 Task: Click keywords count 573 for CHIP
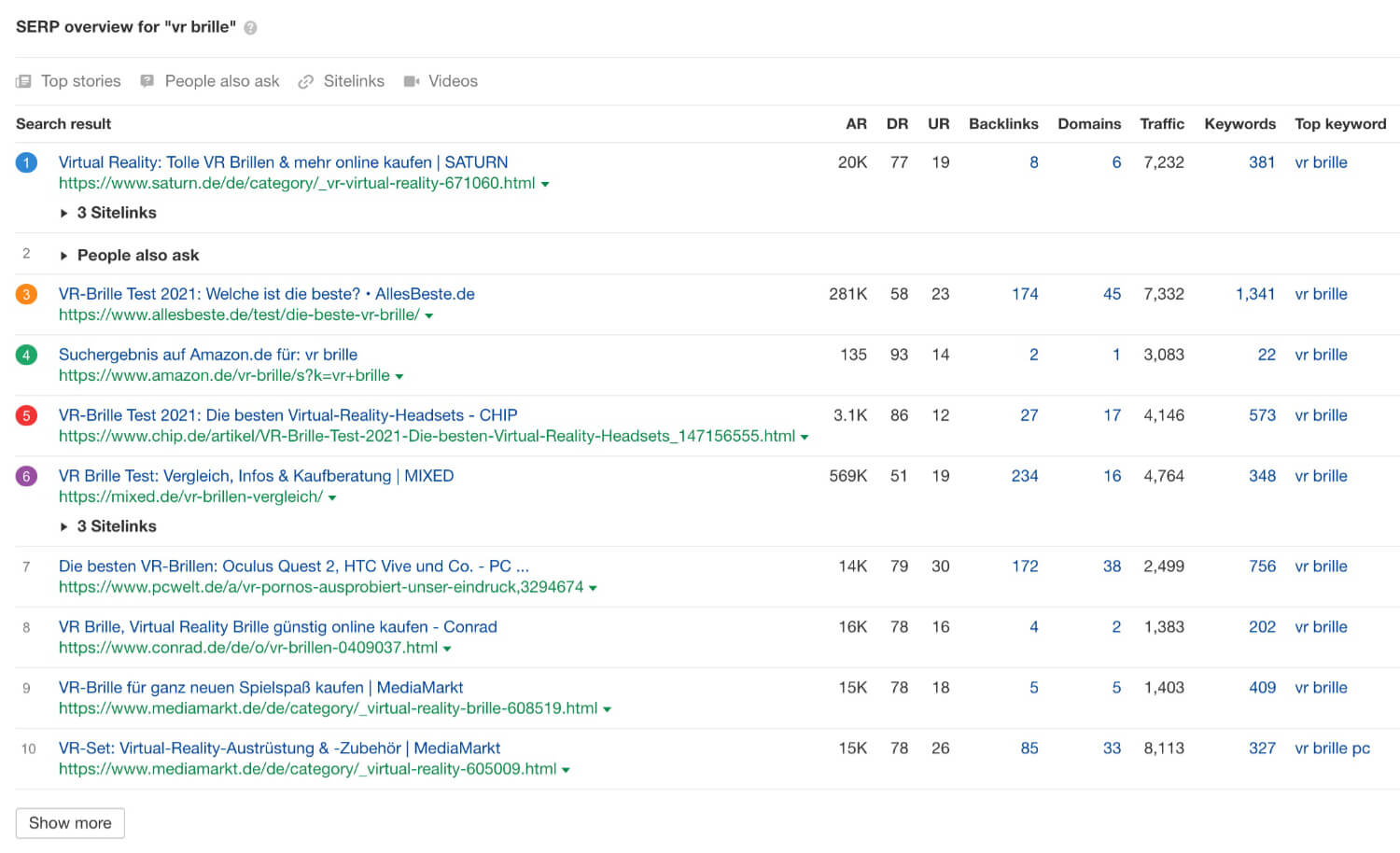[1262, 415]
